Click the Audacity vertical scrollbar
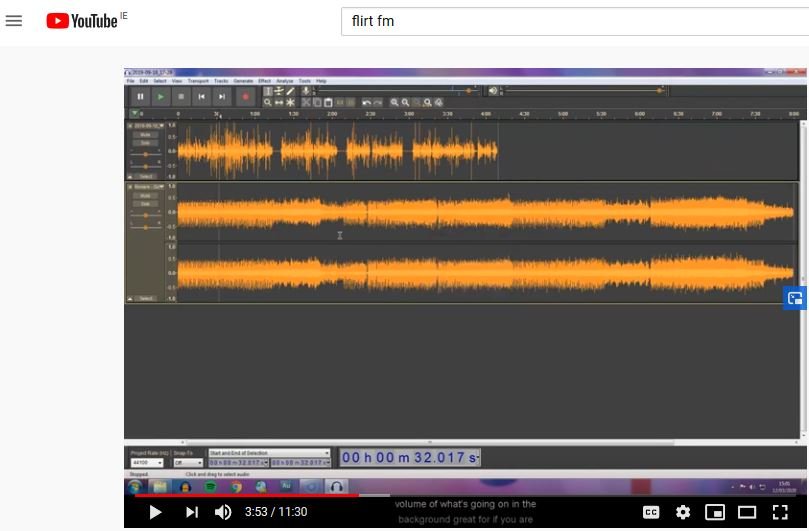This screenshot has height=531, width=809. click(x=803, y=279)
